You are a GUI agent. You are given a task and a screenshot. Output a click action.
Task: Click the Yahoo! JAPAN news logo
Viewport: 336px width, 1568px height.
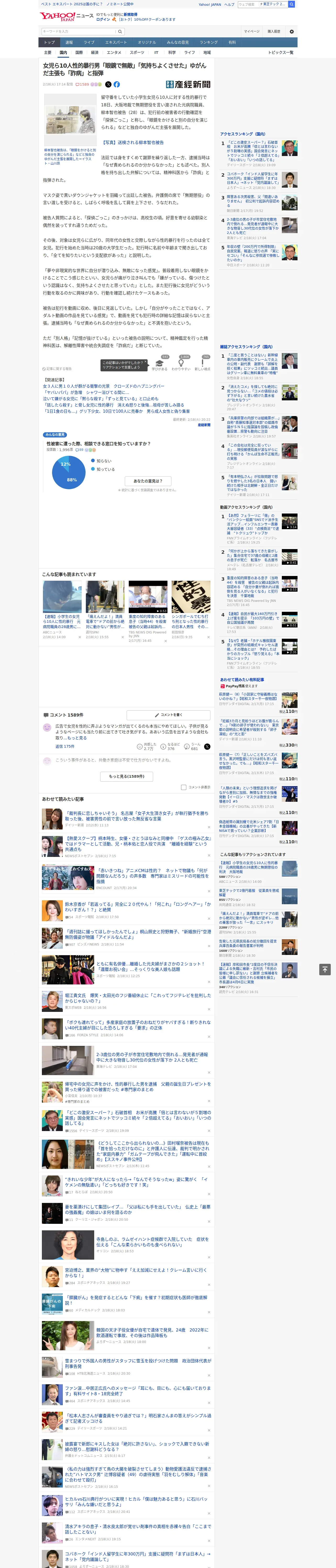click(x=66, y=16)
